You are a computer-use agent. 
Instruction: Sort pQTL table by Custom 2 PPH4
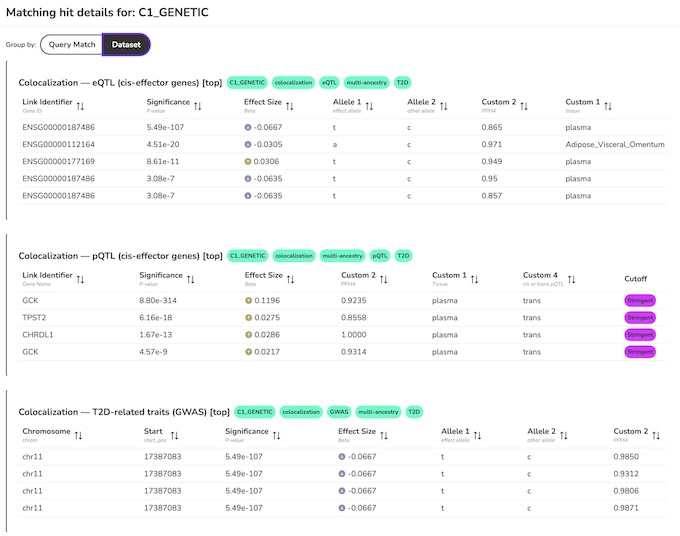click(383, 279)
